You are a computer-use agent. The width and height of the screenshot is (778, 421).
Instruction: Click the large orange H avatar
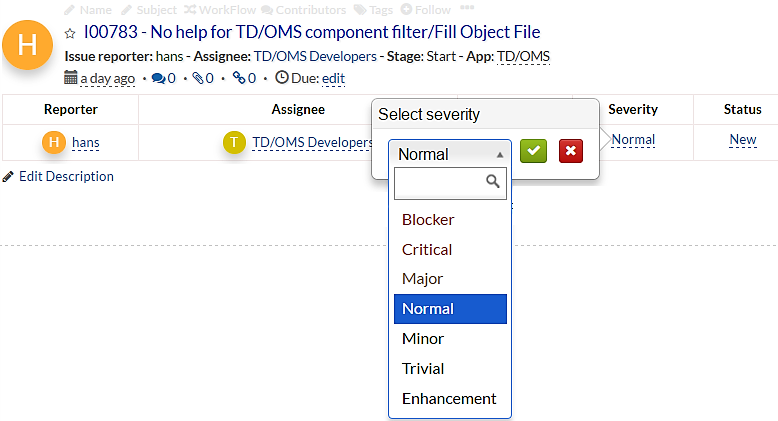[28, 46]
